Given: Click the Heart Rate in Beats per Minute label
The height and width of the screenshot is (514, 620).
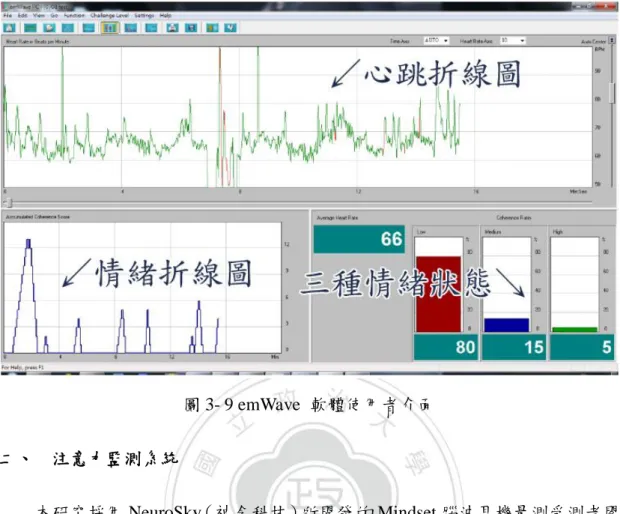Looking at the screenshot, I should pos(38,42).
